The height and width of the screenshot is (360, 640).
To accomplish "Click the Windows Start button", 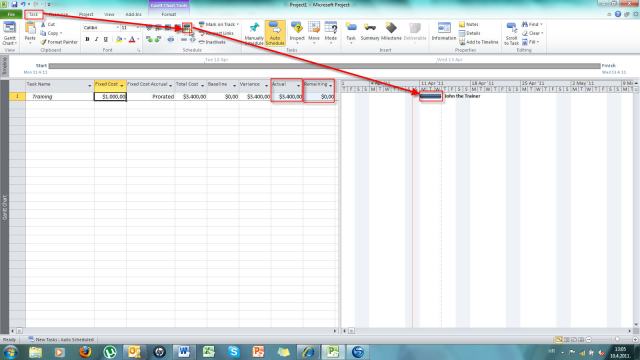I will pos(10,352).
